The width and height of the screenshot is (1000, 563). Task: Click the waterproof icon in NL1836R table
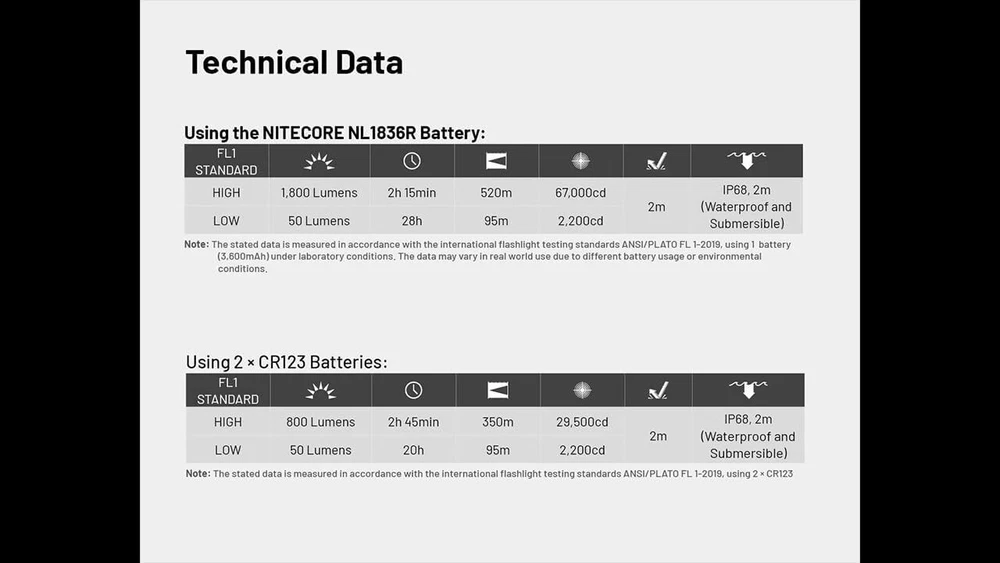[x=746, y=160]
